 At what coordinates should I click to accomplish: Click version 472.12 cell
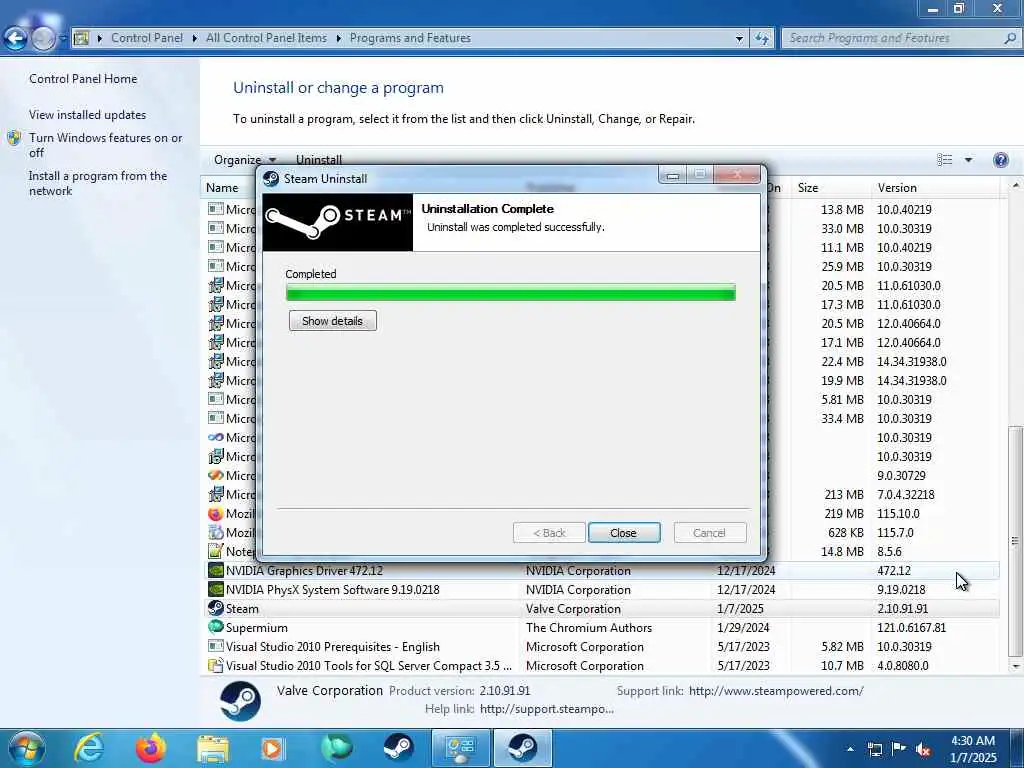894,571
